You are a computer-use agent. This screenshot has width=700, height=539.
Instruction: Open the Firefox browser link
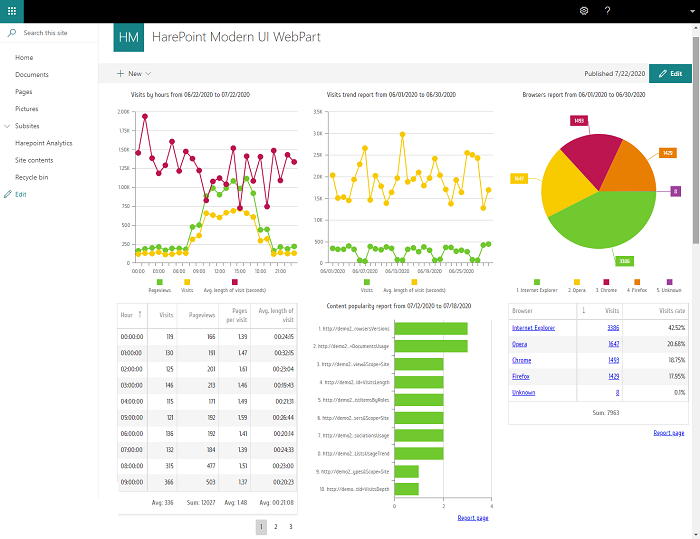(521, 376)
